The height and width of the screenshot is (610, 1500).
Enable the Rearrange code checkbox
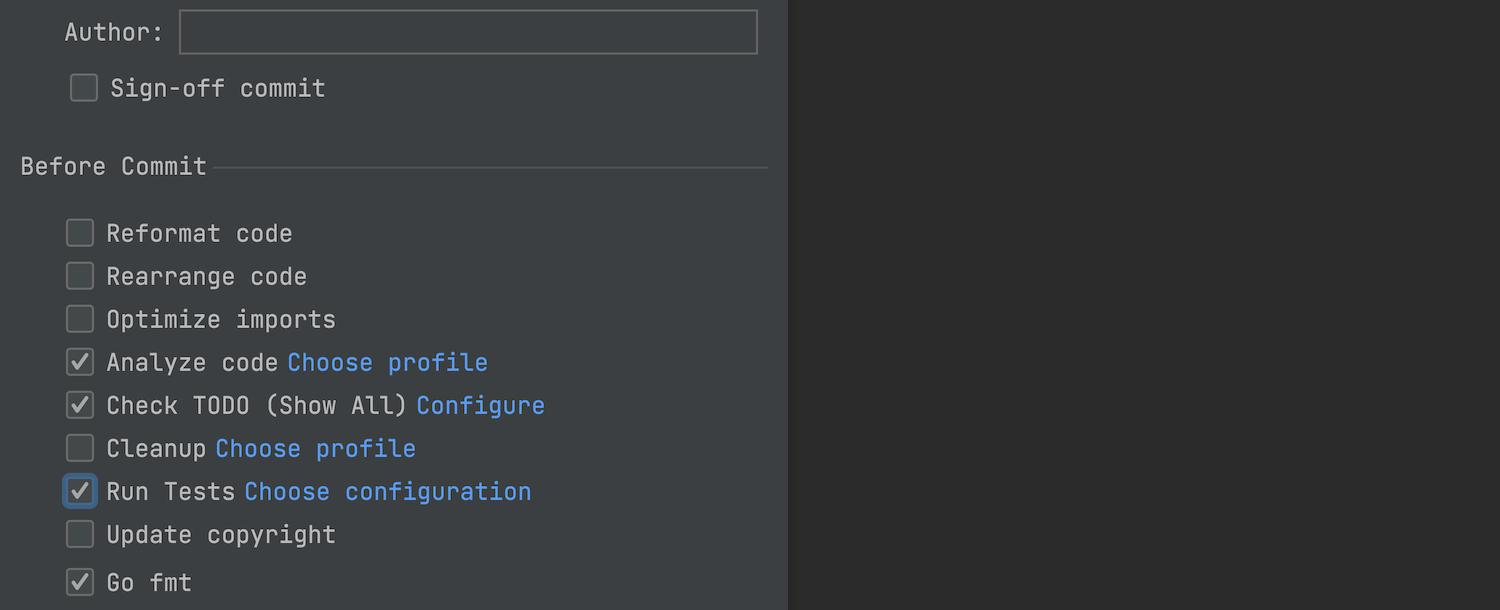coord(80,276)
